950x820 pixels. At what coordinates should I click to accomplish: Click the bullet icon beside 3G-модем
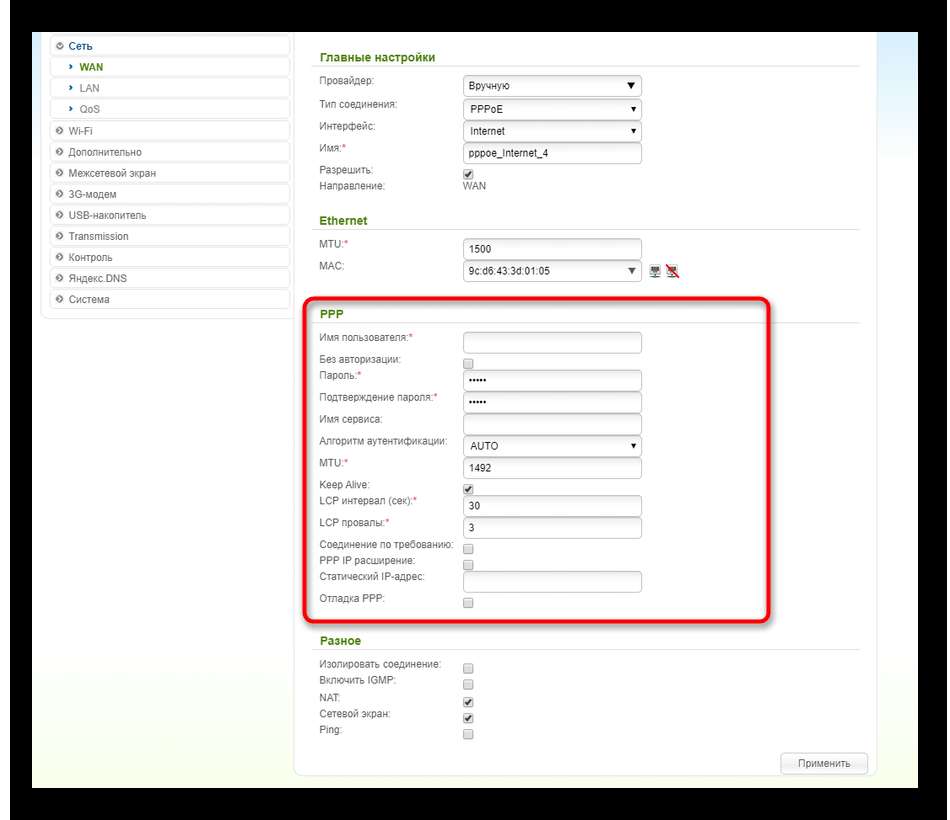[59, 194]
